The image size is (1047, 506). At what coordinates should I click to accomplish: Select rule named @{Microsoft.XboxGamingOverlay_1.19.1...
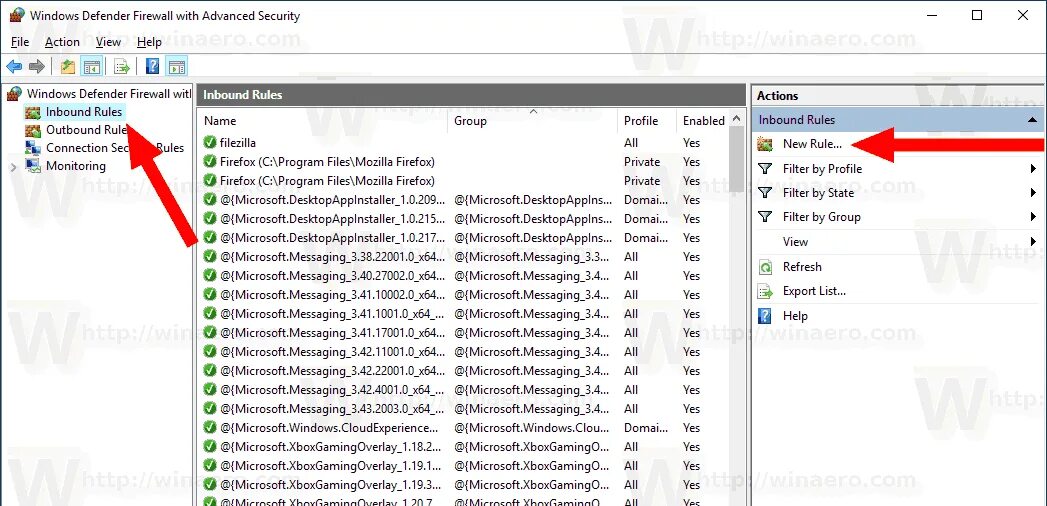point(331,466)
